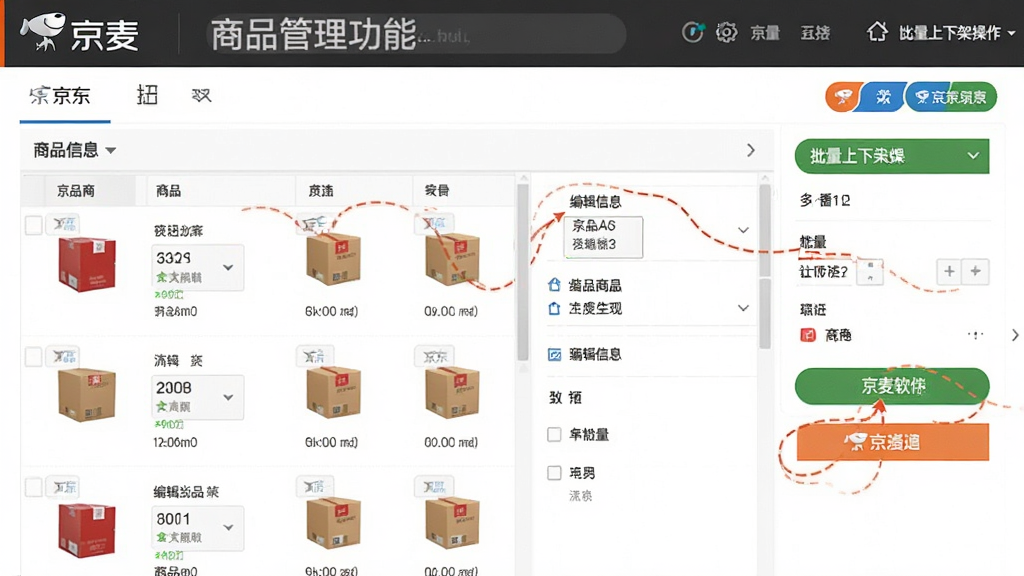Open the 3329 dropdown
Screen dimensions: 1024x576
coord(198,267)
